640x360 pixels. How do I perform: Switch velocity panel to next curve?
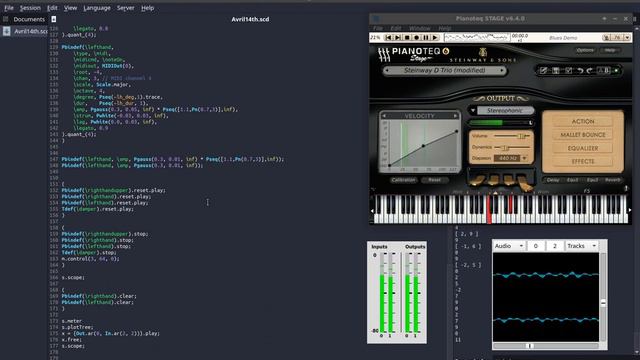point(456,116)
